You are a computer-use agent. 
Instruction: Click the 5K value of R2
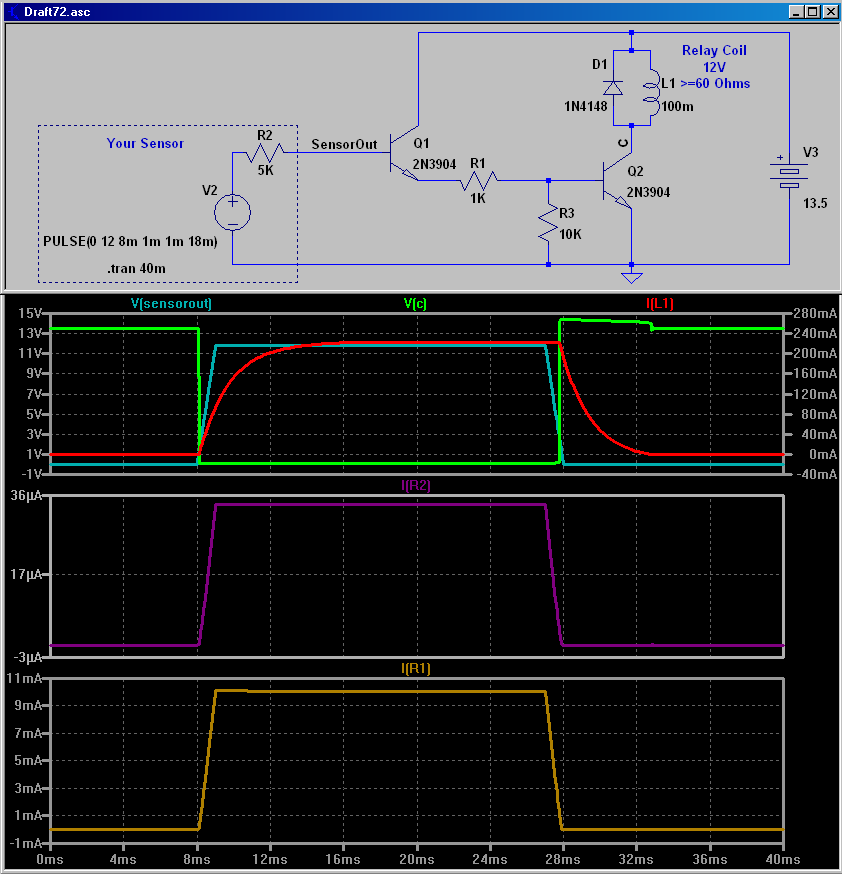tap(266, 171)
